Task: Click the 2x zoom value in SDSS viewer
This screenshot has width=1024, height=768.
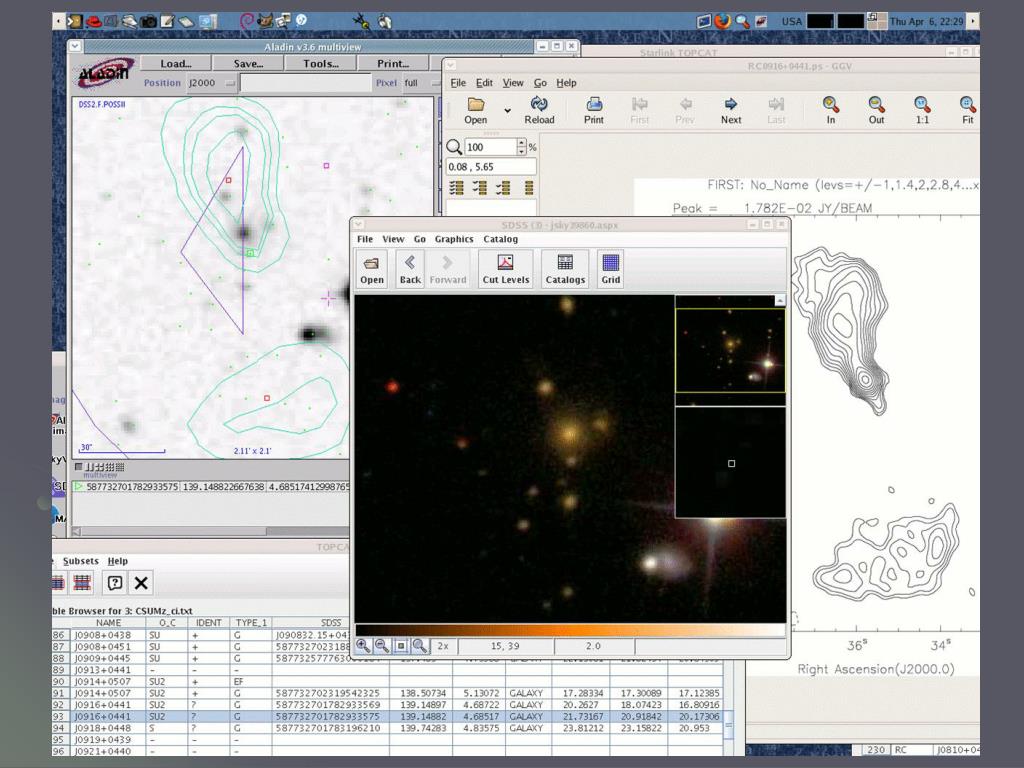Action: click(x=443, y=646)
